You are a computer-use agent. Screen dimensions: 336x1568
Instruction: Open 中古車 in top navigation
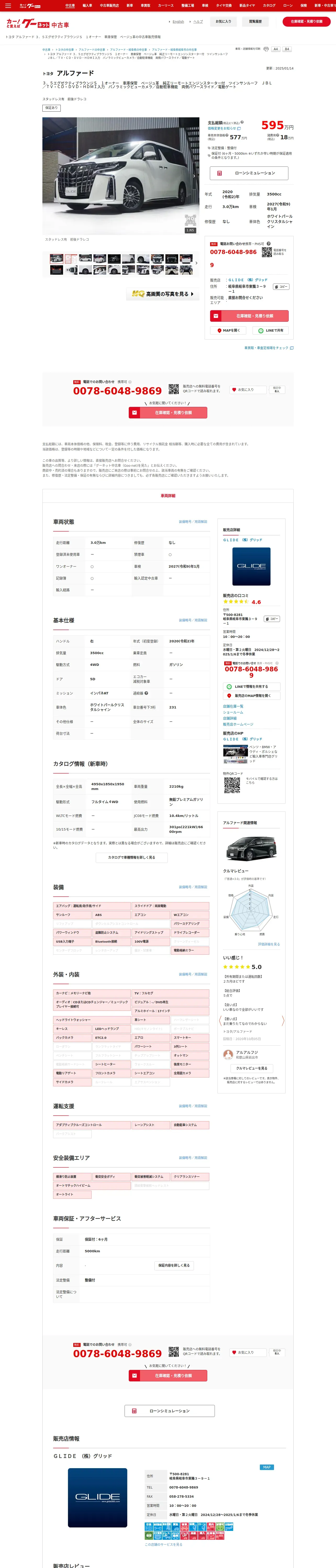(70, 5)
